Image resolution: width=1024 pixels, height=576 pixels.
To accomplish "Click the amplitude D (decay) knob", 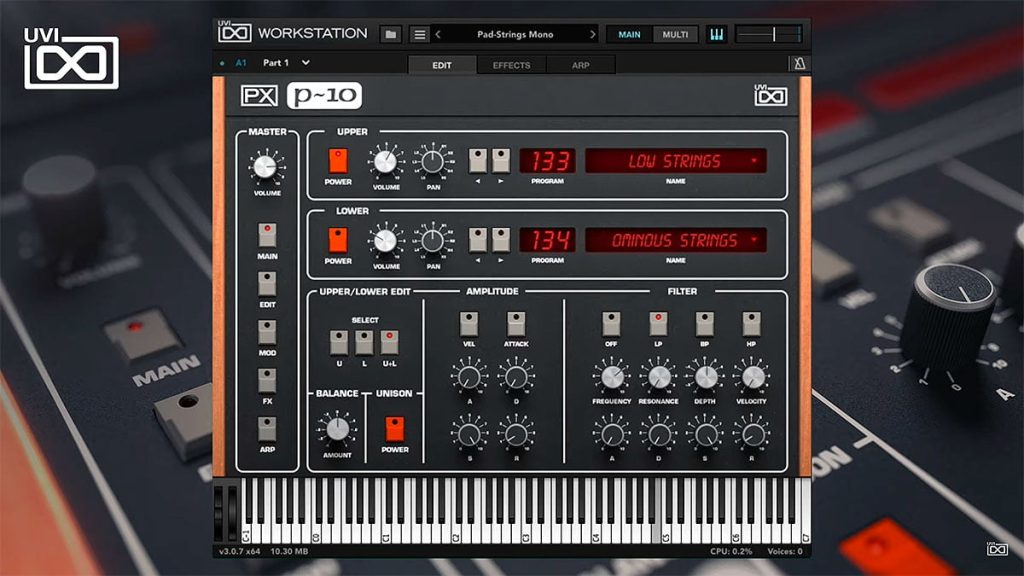I will click(x=516, y=377).
